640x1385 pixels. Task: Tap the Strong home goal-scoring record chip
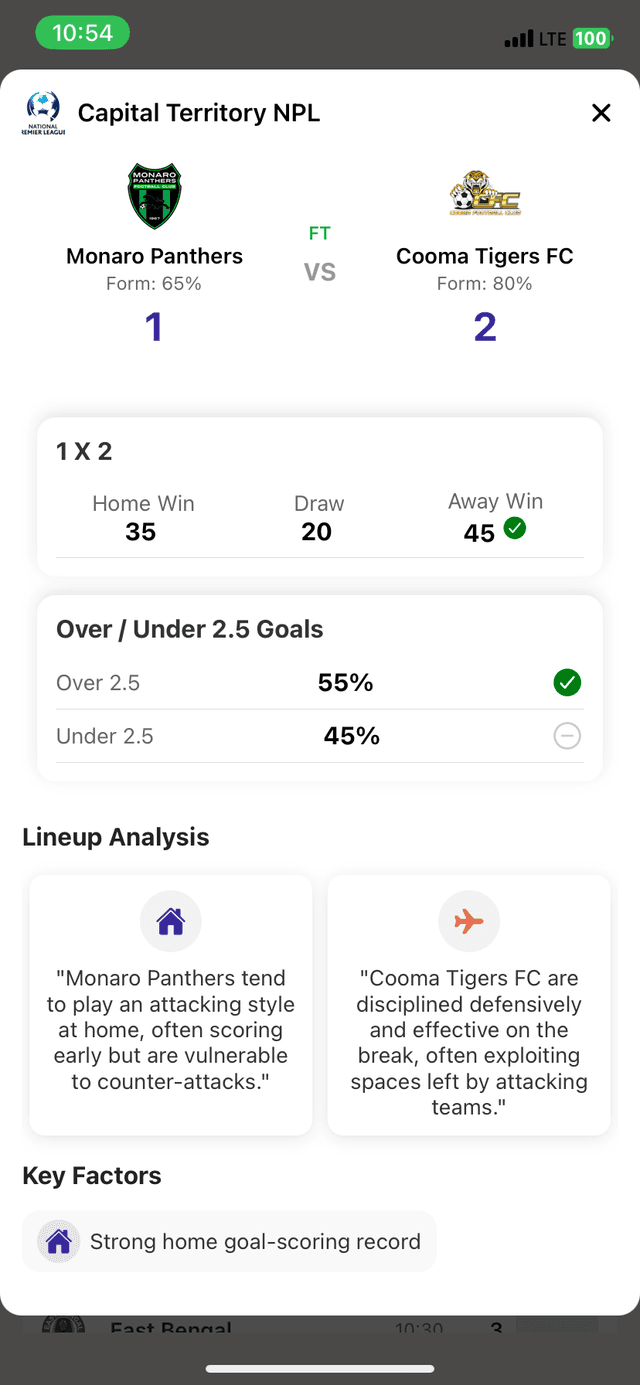coord(230,1242)
